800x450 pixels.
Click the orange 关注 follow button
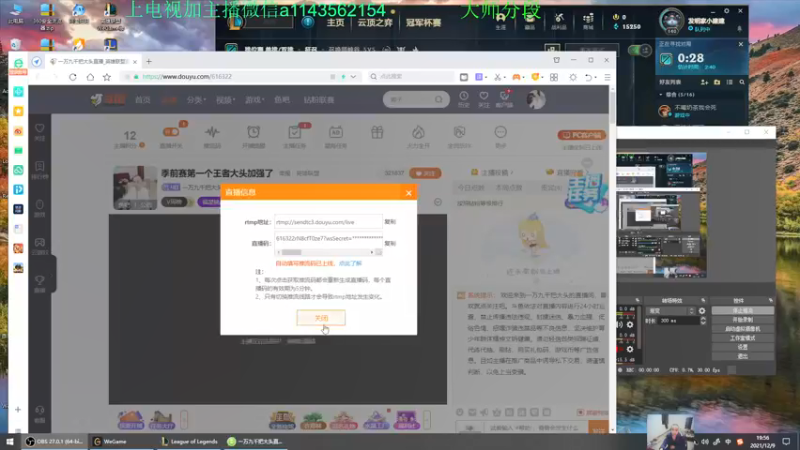click(x=425, y=173)
